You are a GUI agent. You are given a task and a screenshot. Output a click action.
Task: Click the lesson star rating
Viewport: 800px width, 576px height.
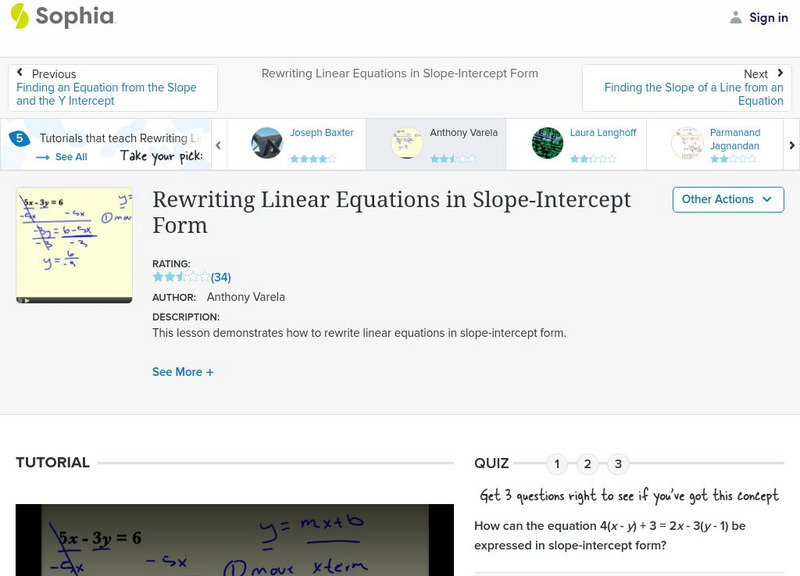pos(181,277)
